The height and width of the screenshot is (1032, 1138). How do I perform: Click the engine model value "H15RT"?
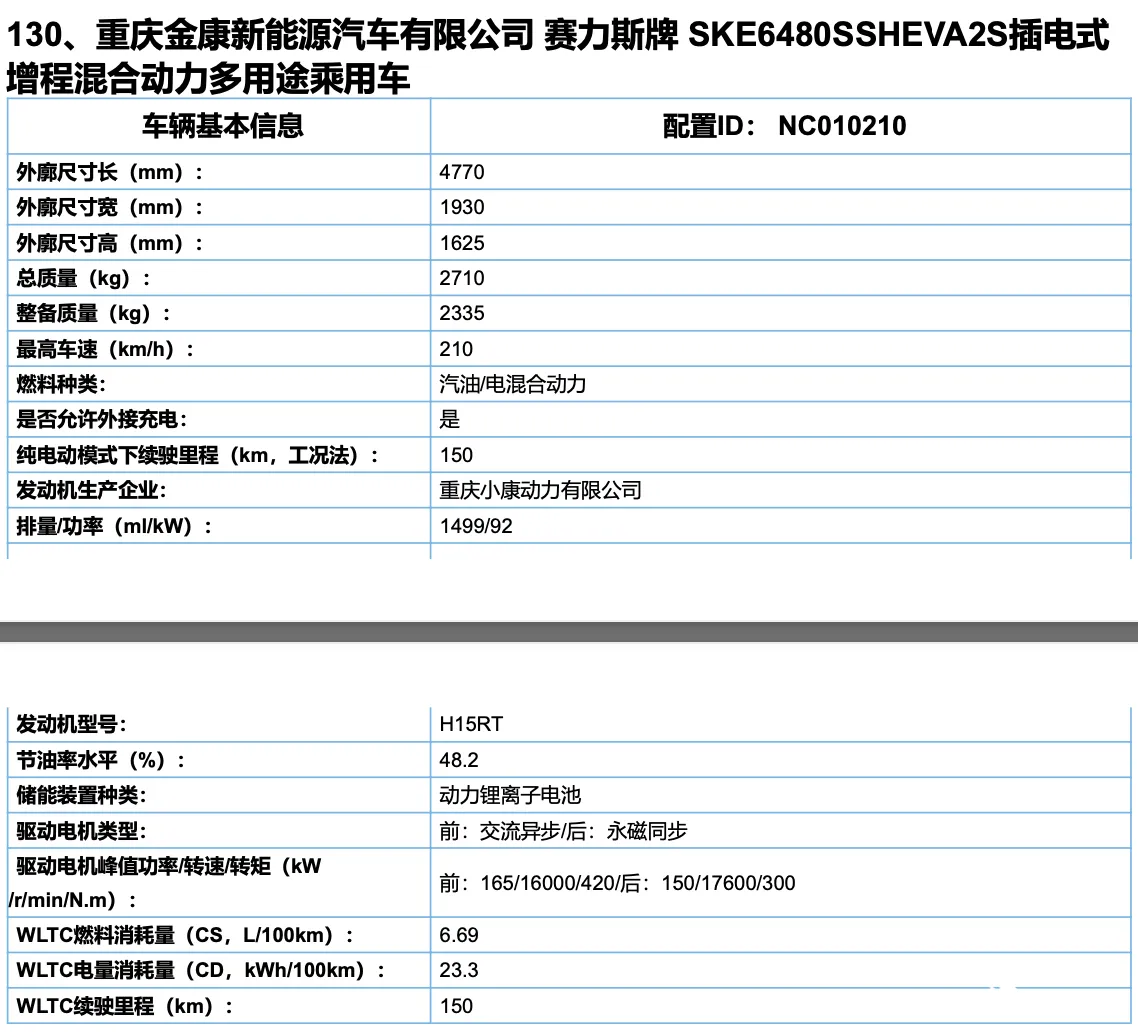(x=471, y=724)
